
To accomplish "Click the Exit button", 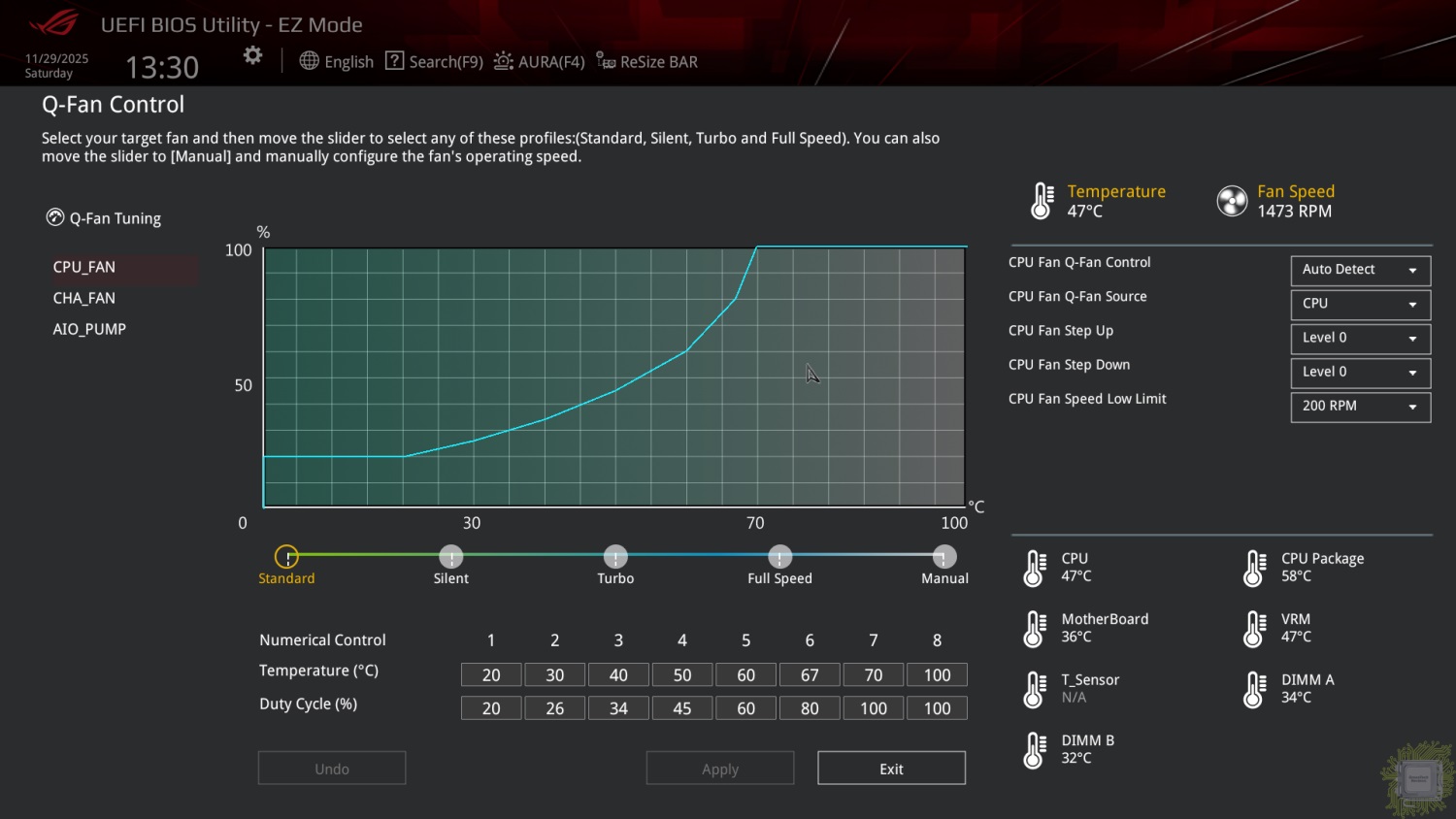I will click(x=891, y=769).
